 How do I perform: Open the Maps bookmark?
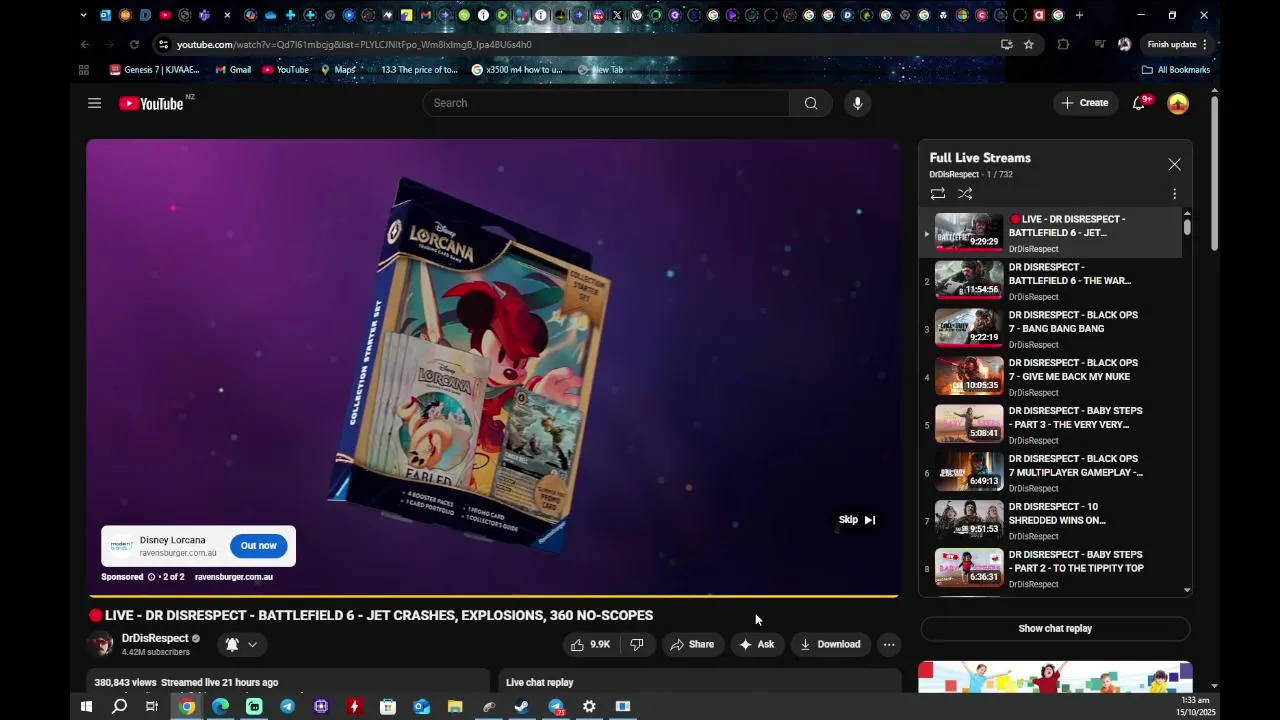pyautogui.click(x=338, y=70)
